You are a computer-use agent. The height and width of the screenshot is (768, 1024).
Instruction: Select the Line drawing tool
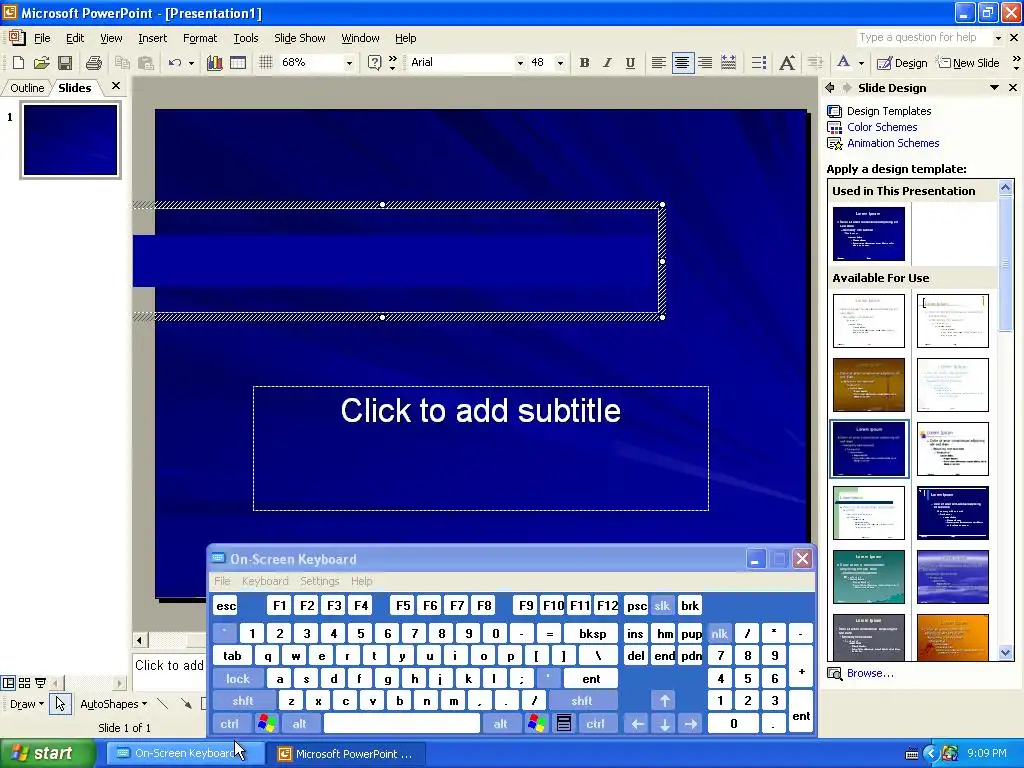163,704
